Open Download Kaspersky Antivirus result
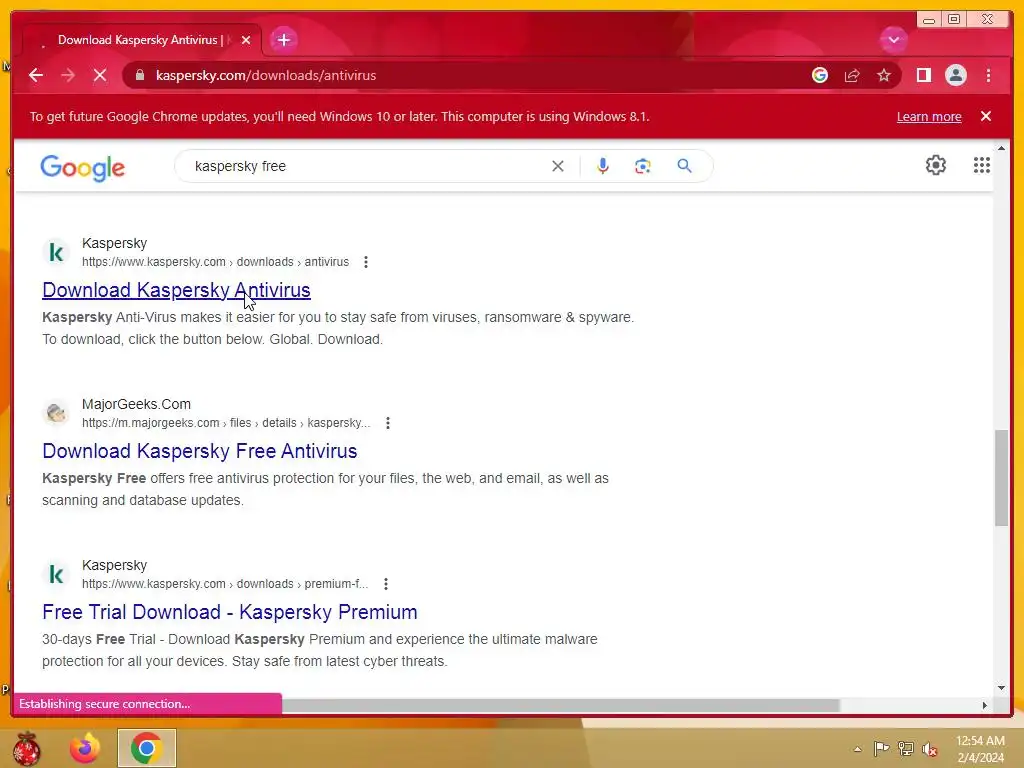The image size is (1024, 768). click(x=176, y=290)
